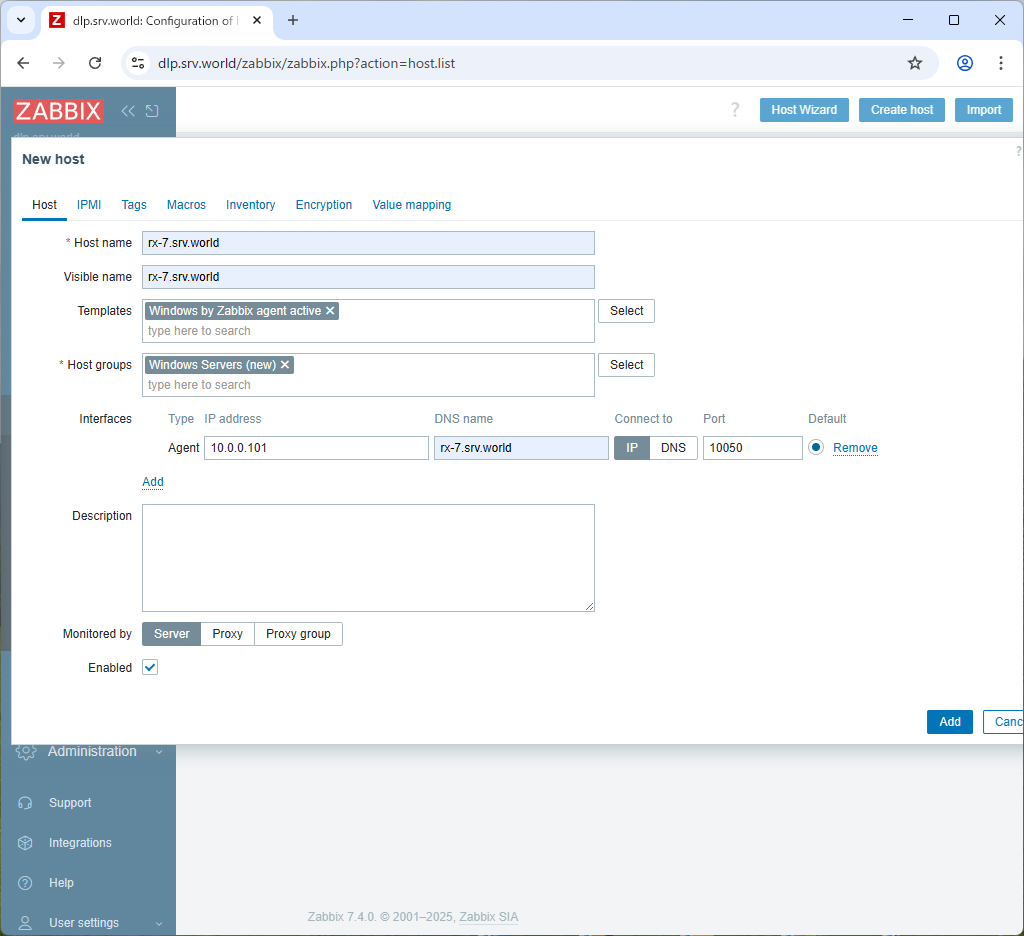Uncheck the Enabled checkbox
1024x936 pixels.
coord(149,667)
